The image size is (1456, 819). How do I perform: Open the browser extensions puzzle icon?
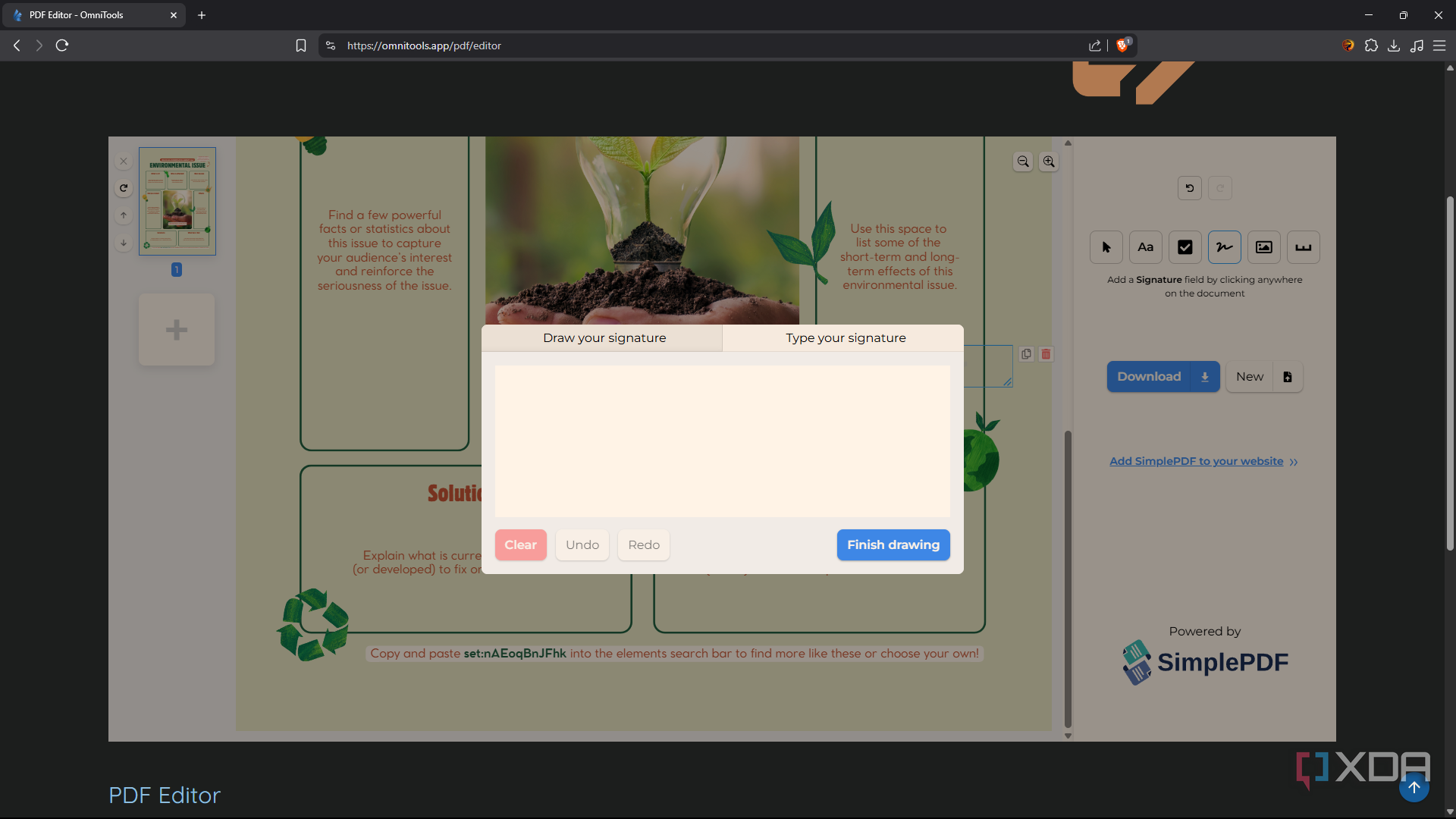click(1371, 45)
